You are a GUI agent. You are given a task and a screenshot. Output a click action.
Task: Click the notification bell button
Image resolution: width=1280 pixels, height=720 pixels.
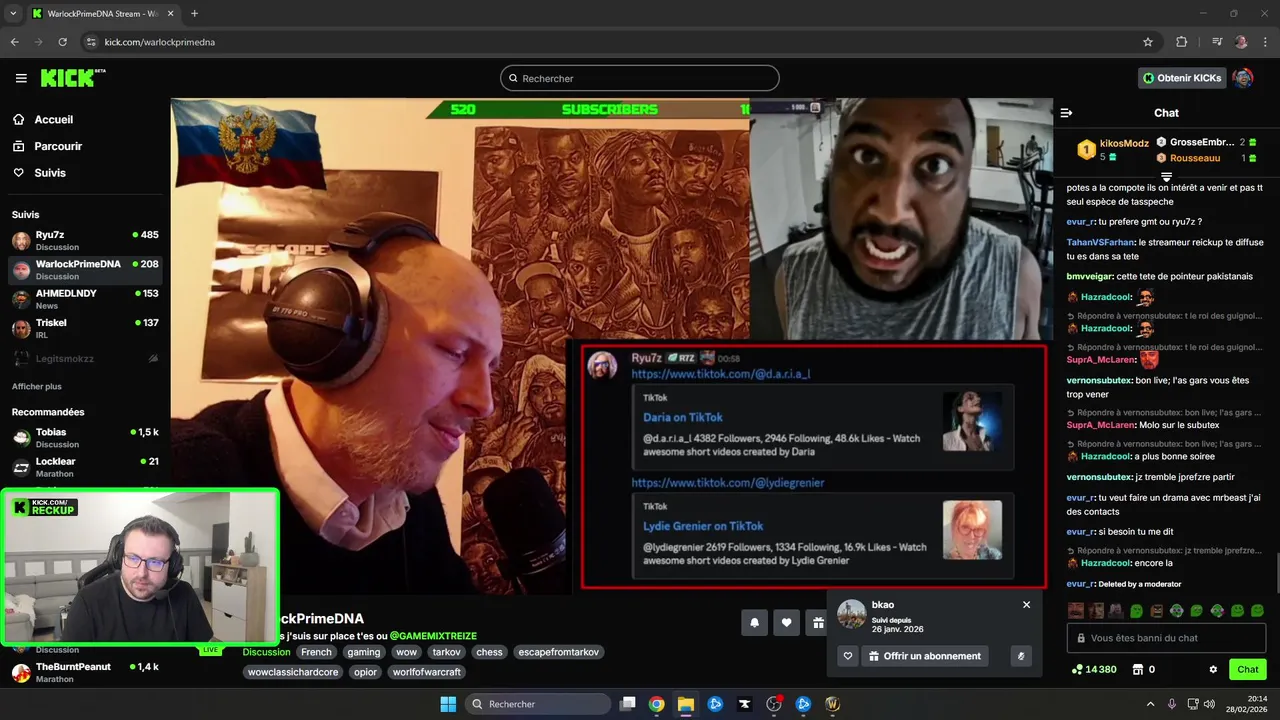click(755, 623)
